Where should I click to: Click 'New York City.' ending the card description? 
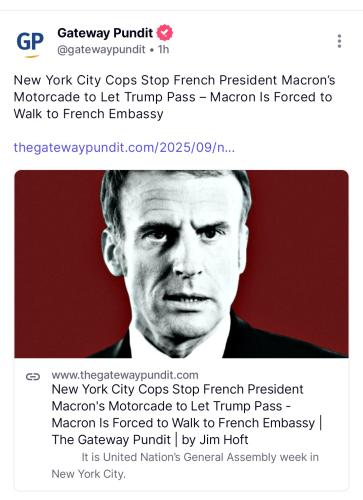pyautogui.click(x=89, y=474)
